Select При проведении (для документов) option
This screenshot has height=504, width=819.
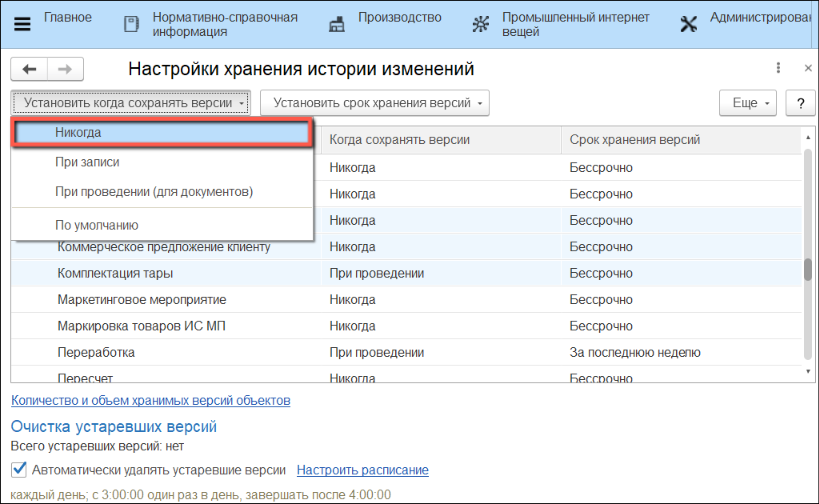pos(153,191)
